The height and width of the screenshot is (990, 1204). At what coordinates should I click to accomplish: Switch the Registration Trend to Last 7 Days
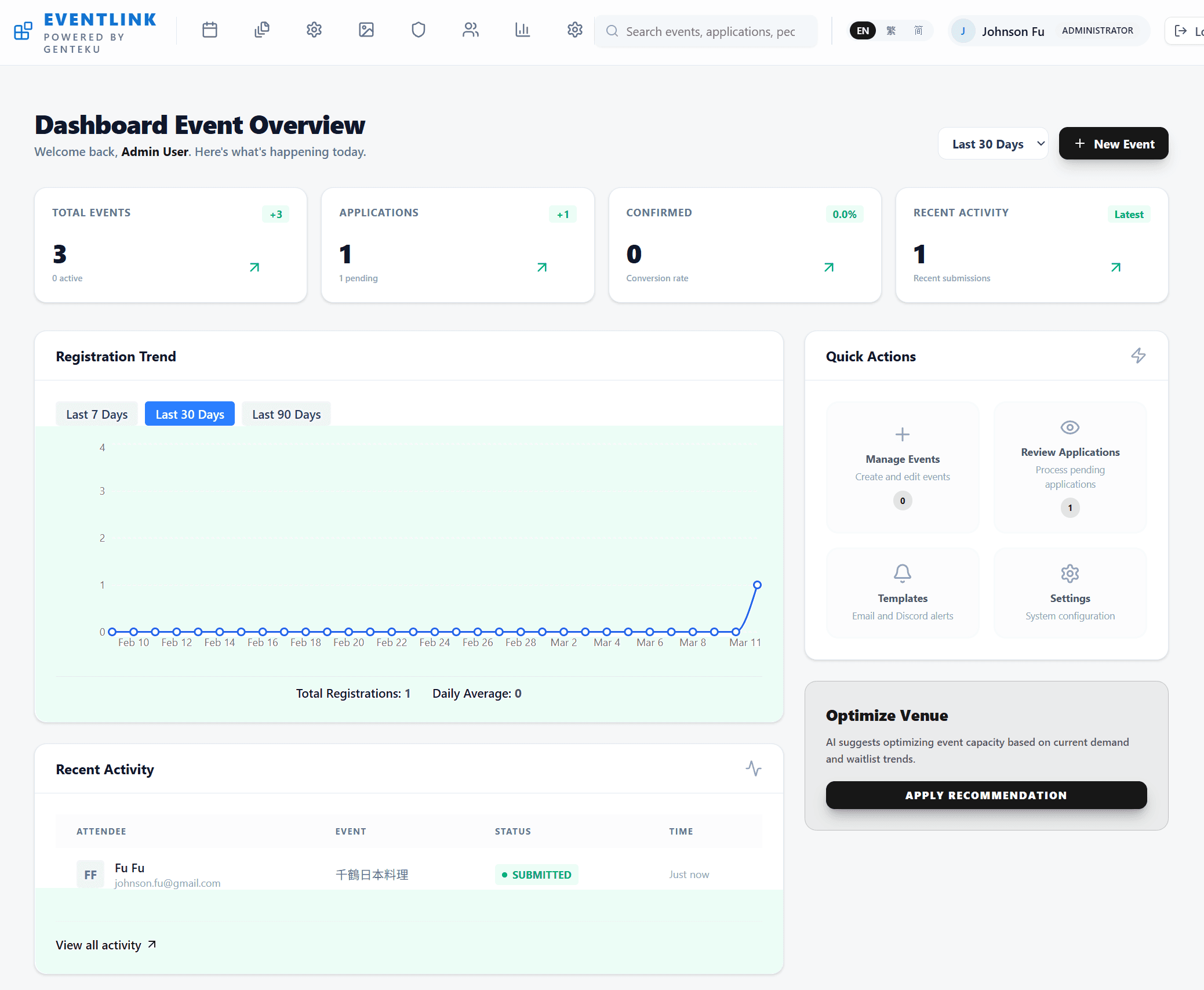pyautogui.click(x=96, y=414)
